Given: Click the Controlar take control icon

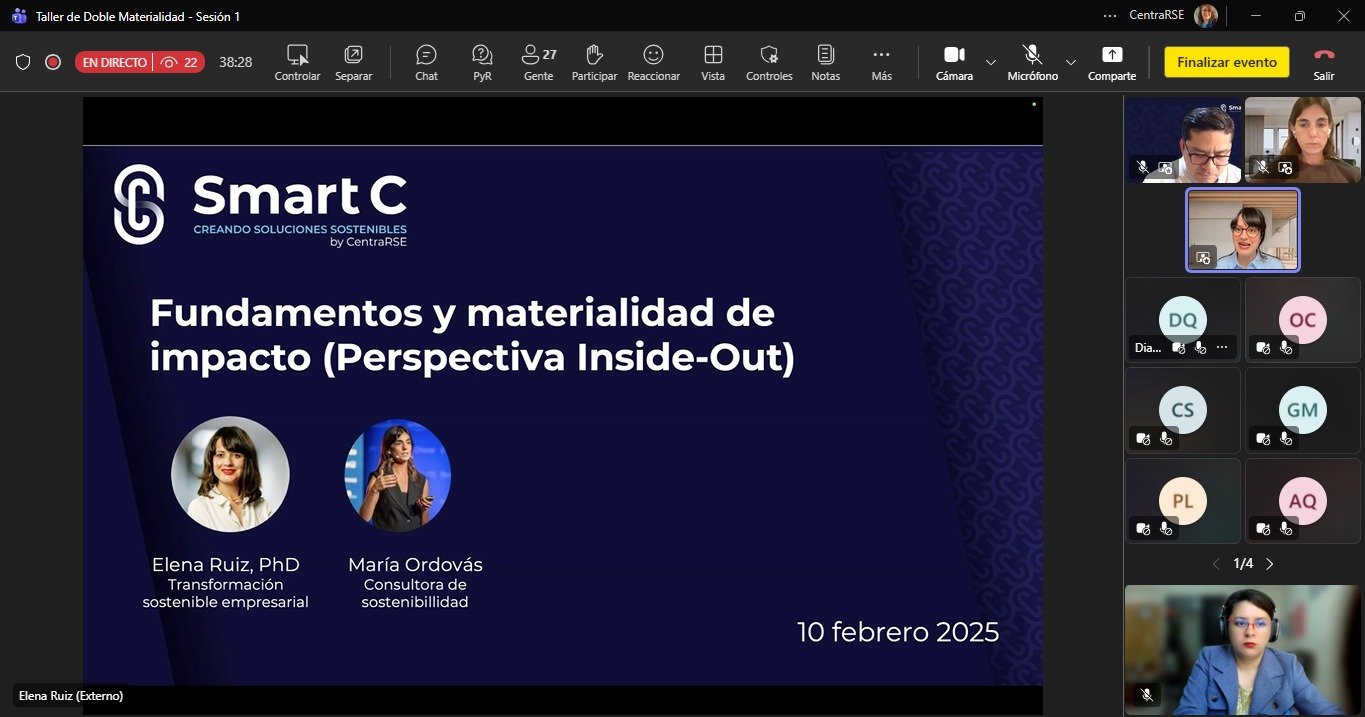Looking at the screenshot, I should (297, 62).
